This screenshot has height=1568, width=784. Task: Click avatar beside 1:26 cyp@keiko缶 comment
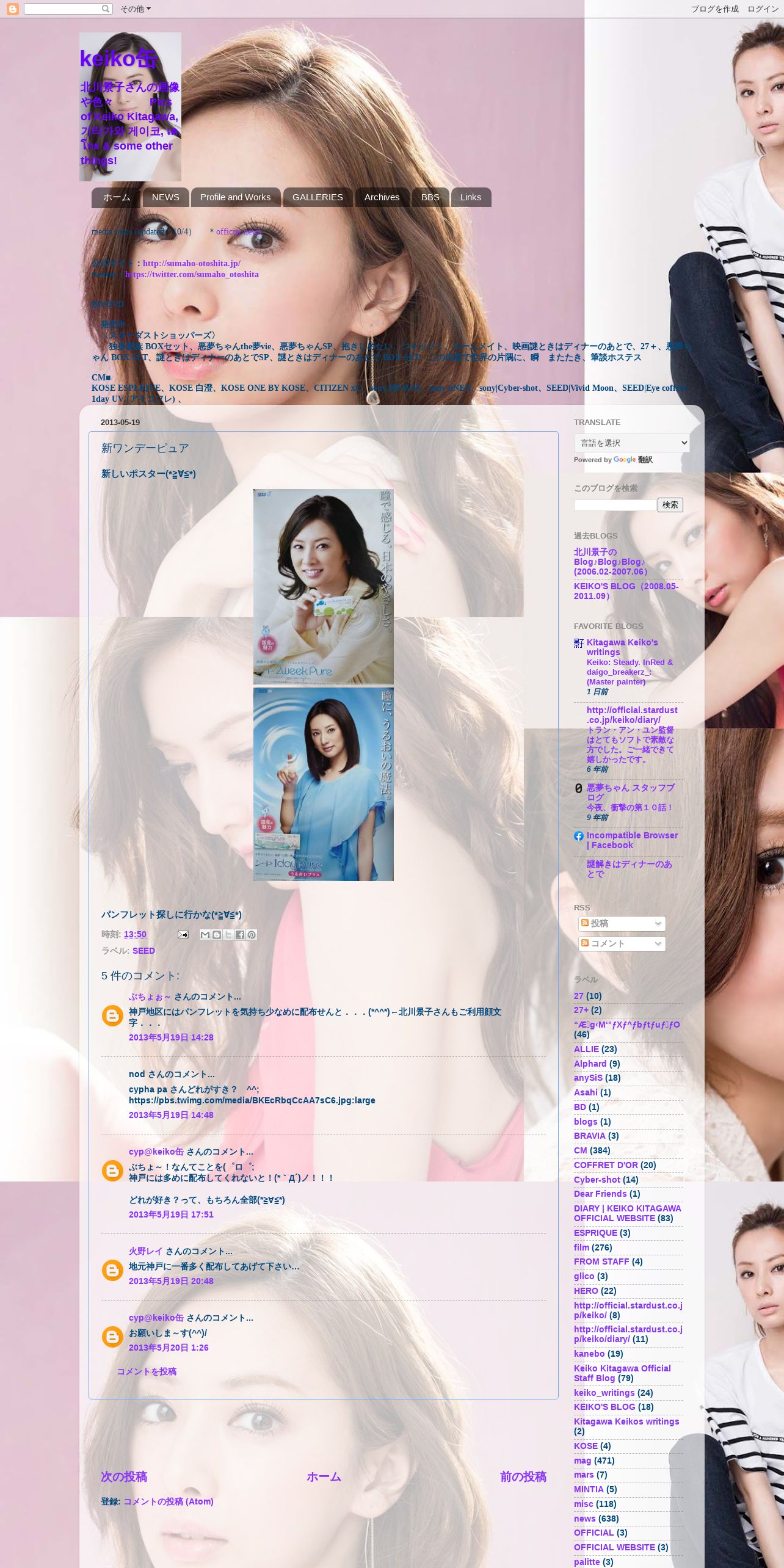coord(112,1337)
